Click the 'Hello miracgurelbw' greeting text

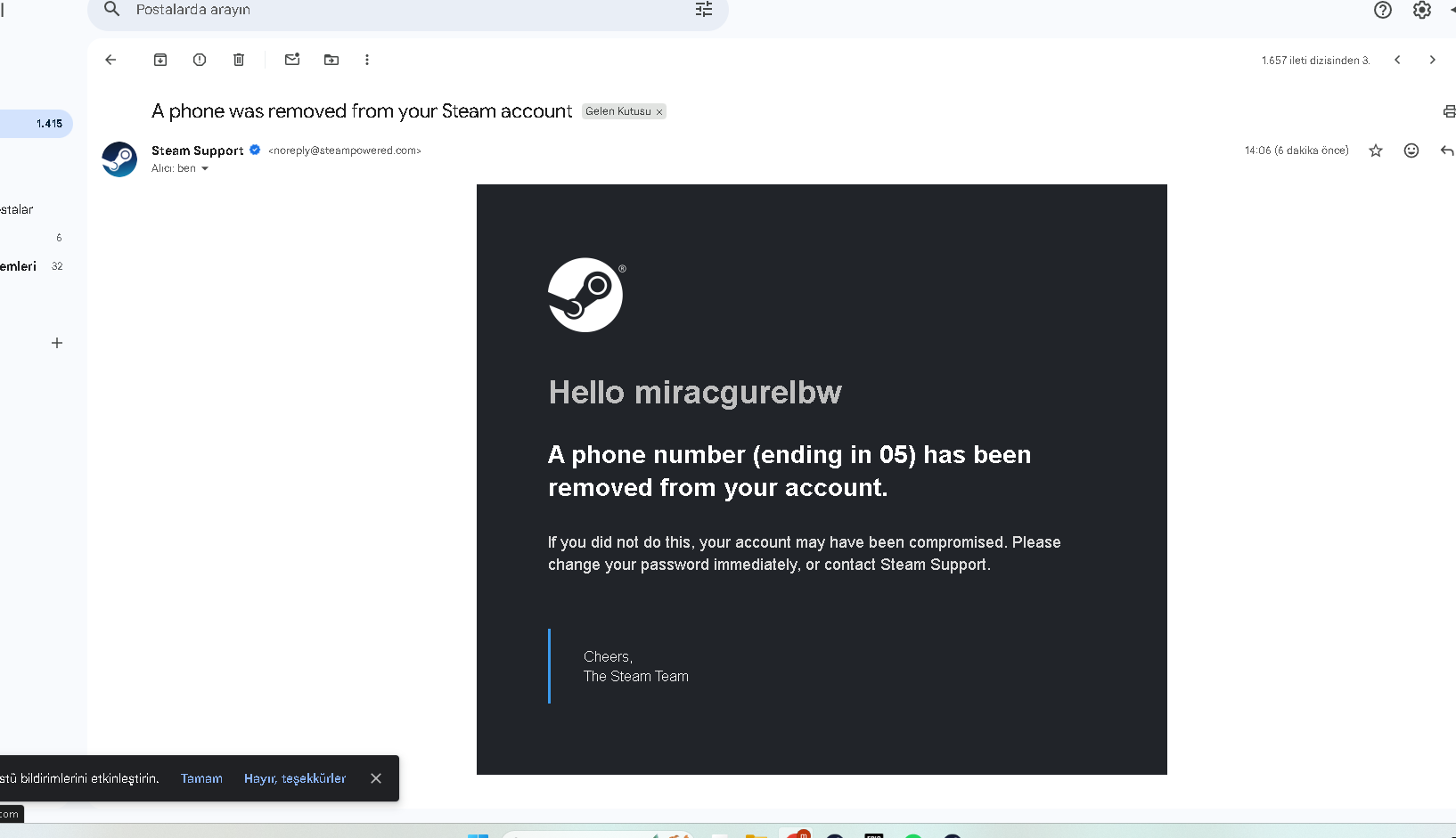click(695, 393)
